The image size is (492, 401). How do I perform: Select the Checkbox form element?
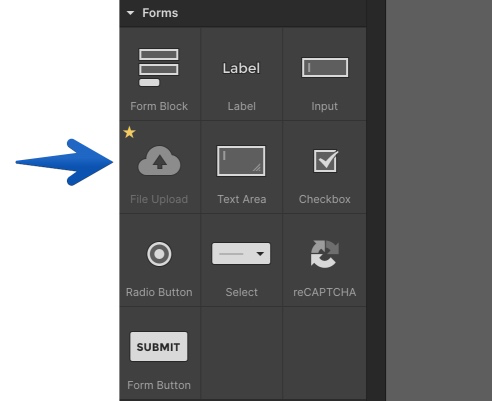pyautogui.click(x=325, y=167)
